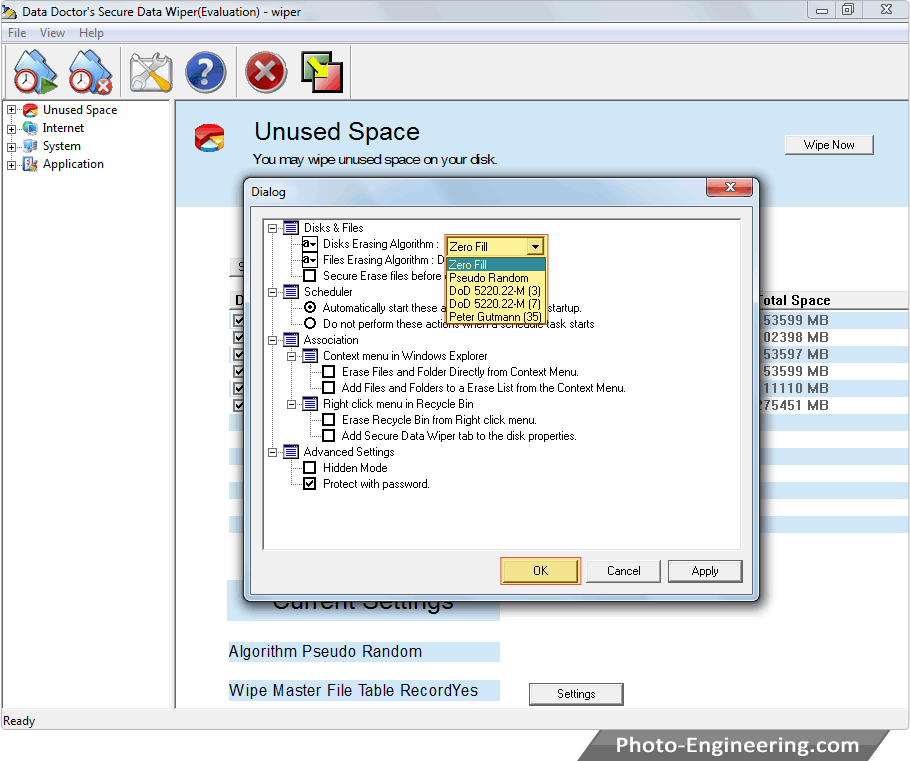This screenshot has width=910, height=761.
Task: Select Automatically start these actions radio button
Action: click(x=310, y=307)
